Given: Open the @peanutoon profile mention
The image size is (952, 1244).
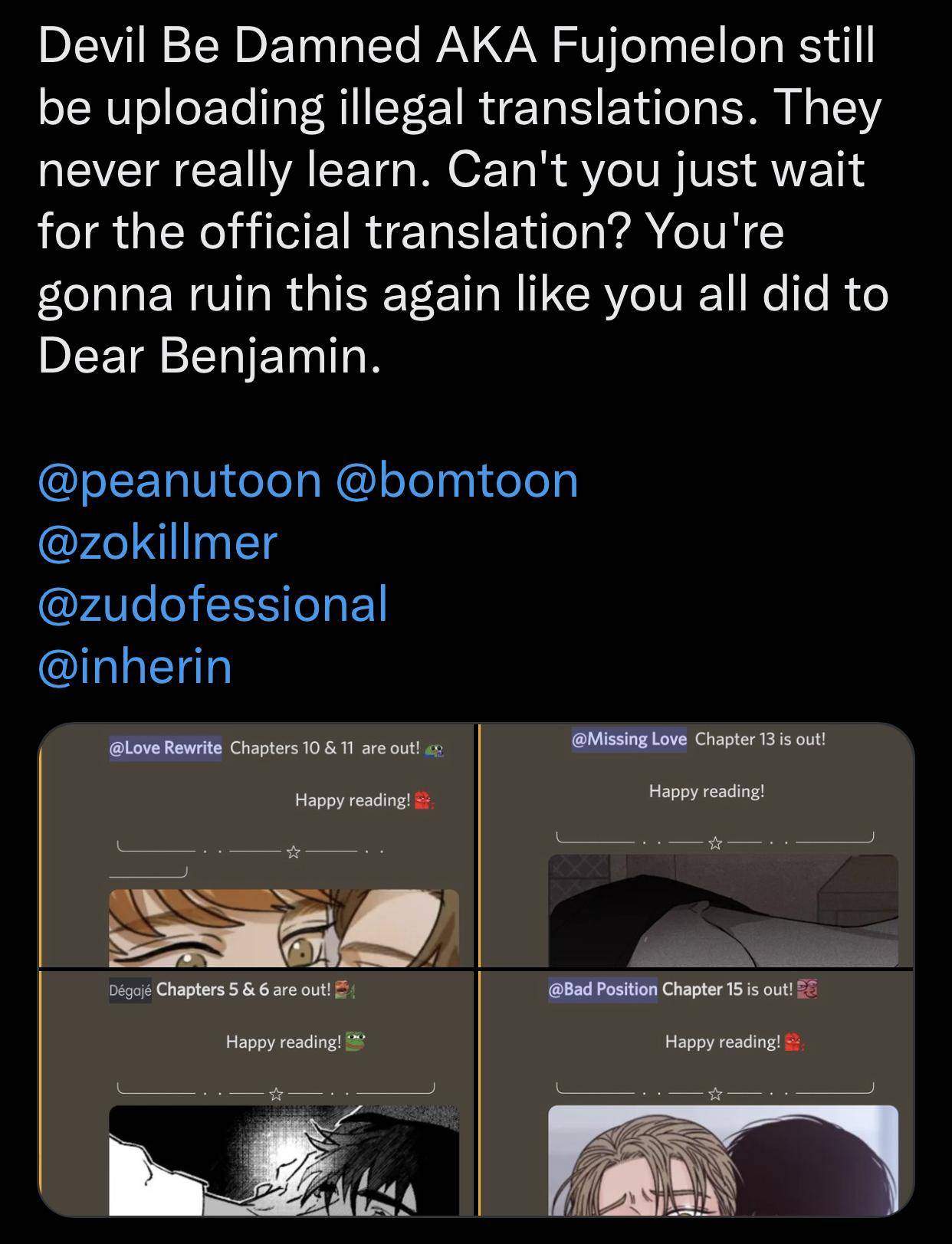Looking at the screenshot, I should 179,481.
